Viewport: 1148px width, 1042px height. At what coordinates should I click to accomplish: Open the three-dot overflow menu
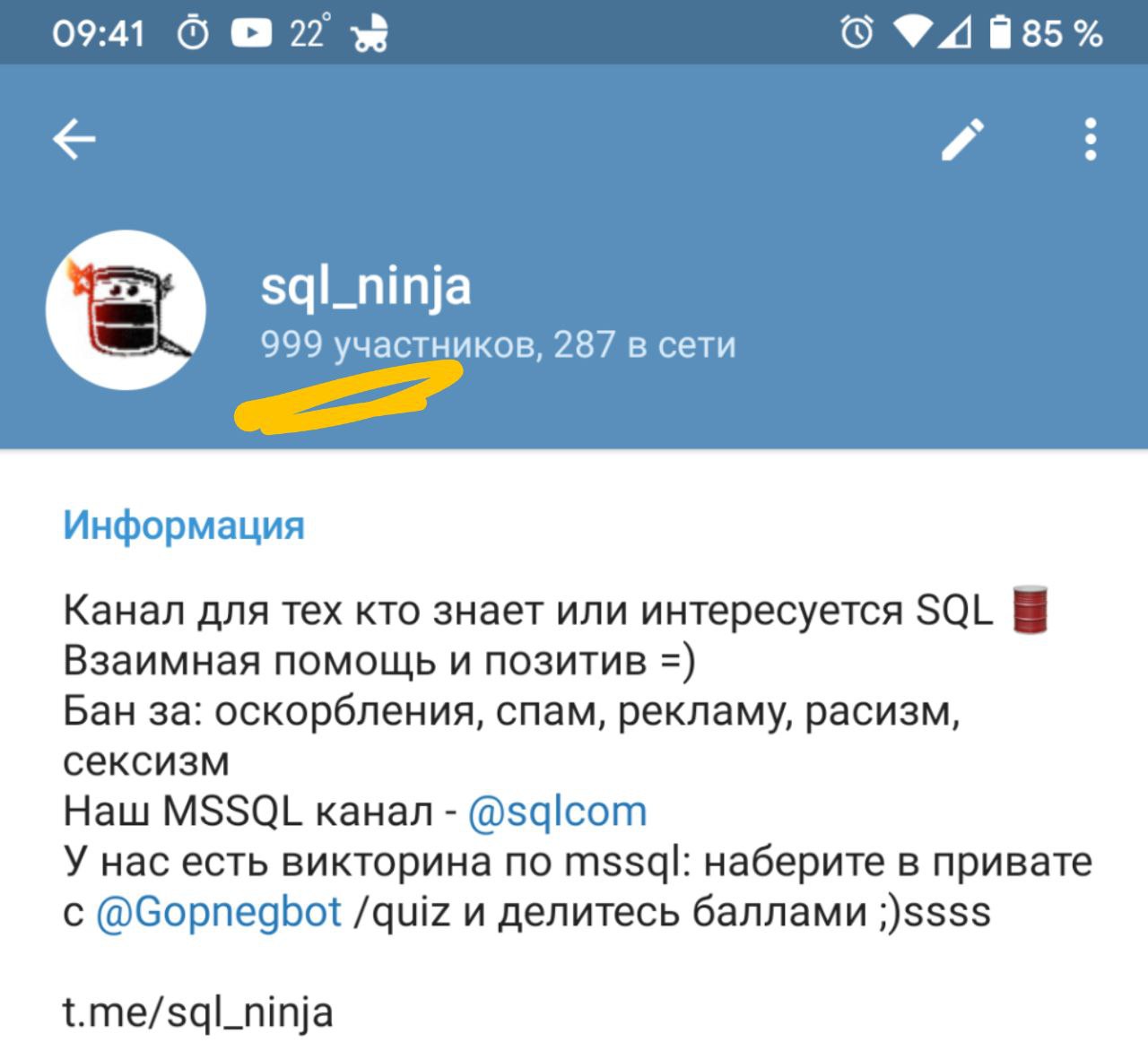pyautogui.click(x=1091, y=139)
